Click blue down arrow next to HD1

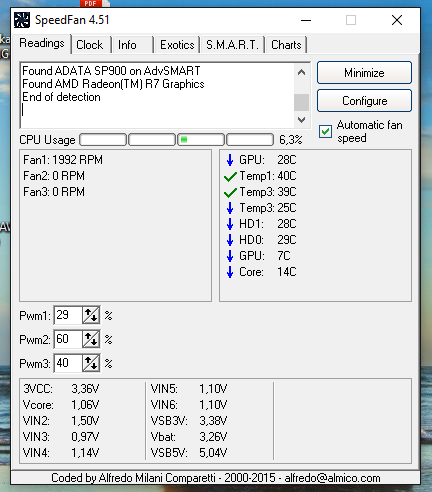(x=230, y=224)
